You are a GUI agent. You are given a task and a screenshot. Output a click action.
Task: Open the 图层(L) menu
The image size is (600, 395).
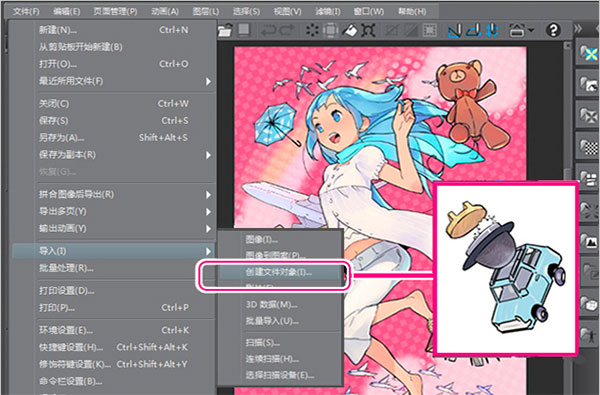pyautogui.click(x=206, y=11)
